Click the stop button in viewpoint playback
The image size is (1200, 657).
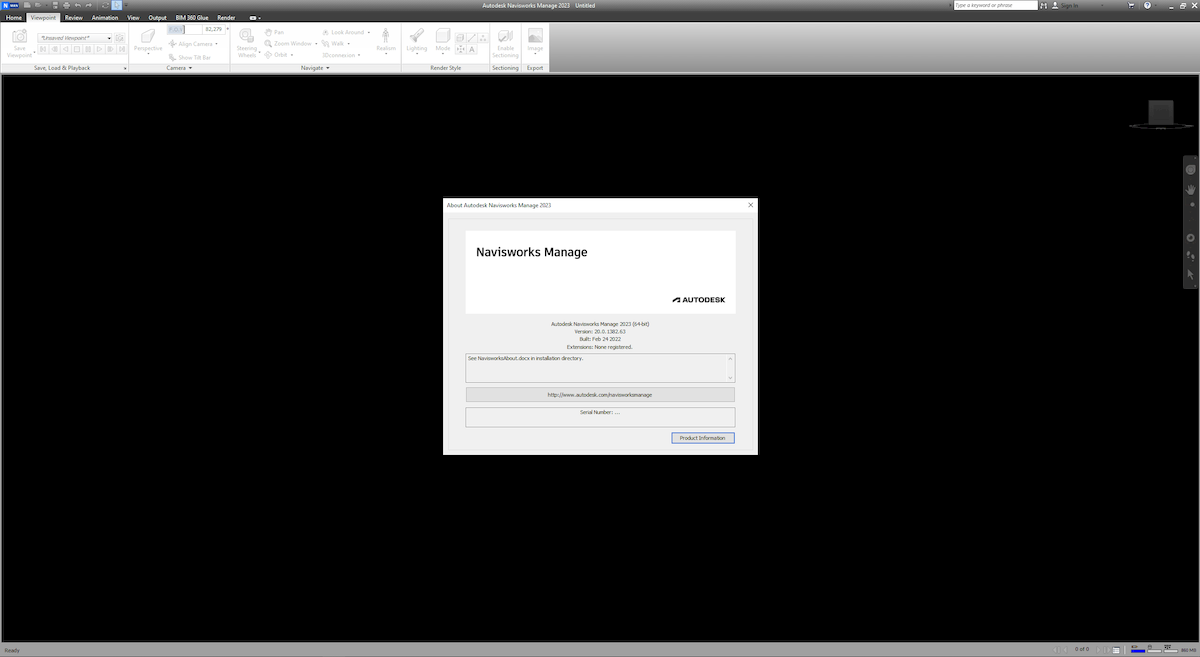pos(76,49)
